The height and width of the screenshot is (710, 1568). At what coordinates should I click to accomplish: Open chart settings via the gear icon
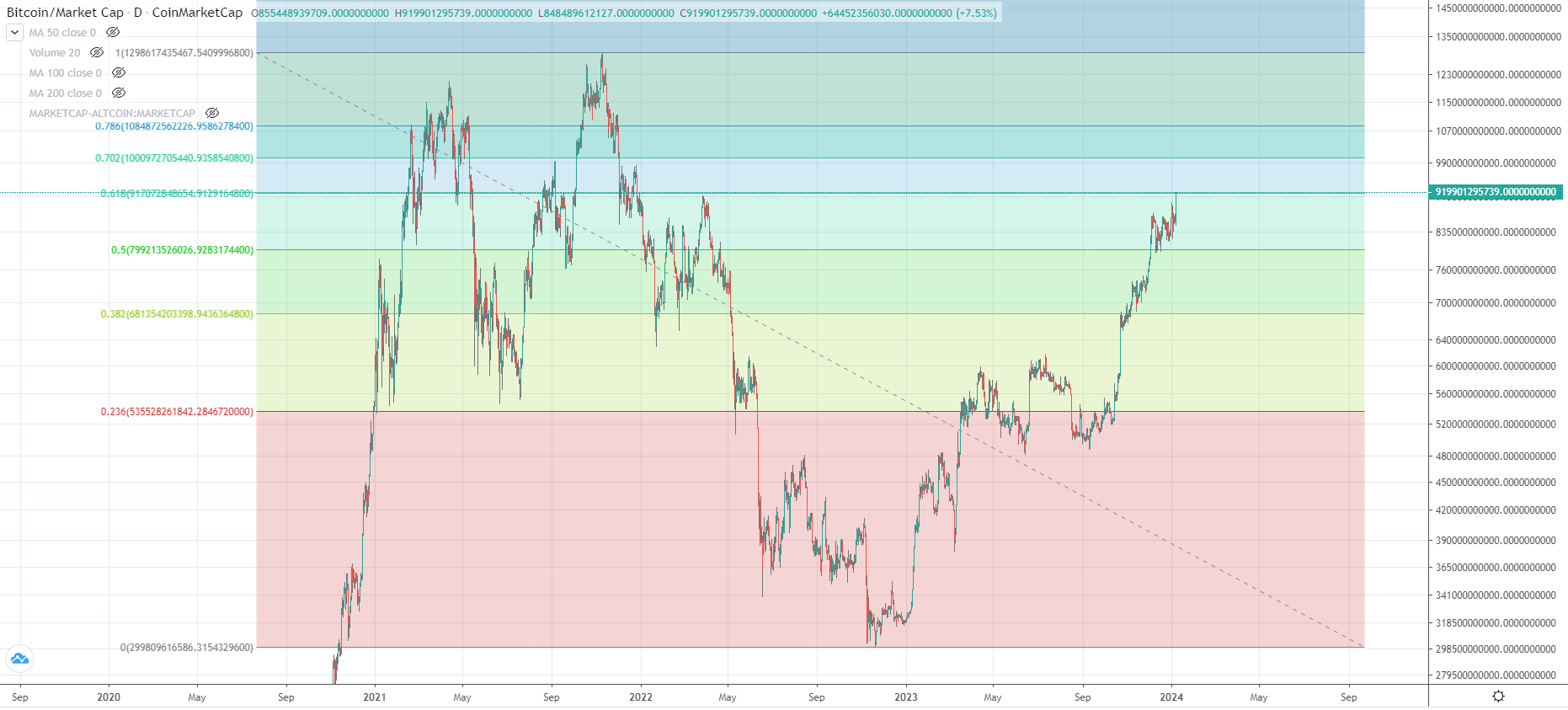tap(1498, 696)
